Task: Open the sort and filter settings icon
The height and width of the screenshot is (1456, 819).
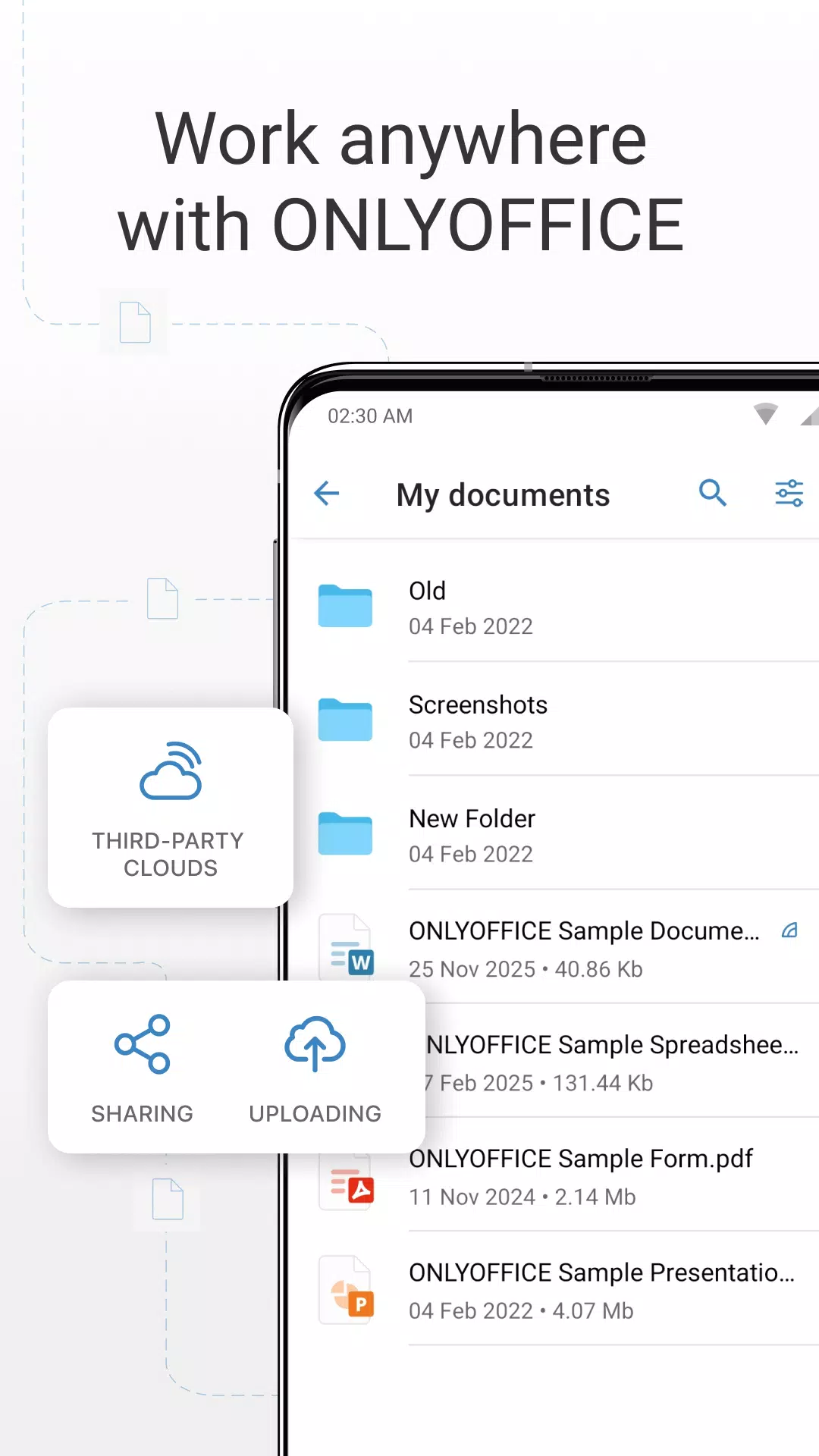Action: click(789, 493)
